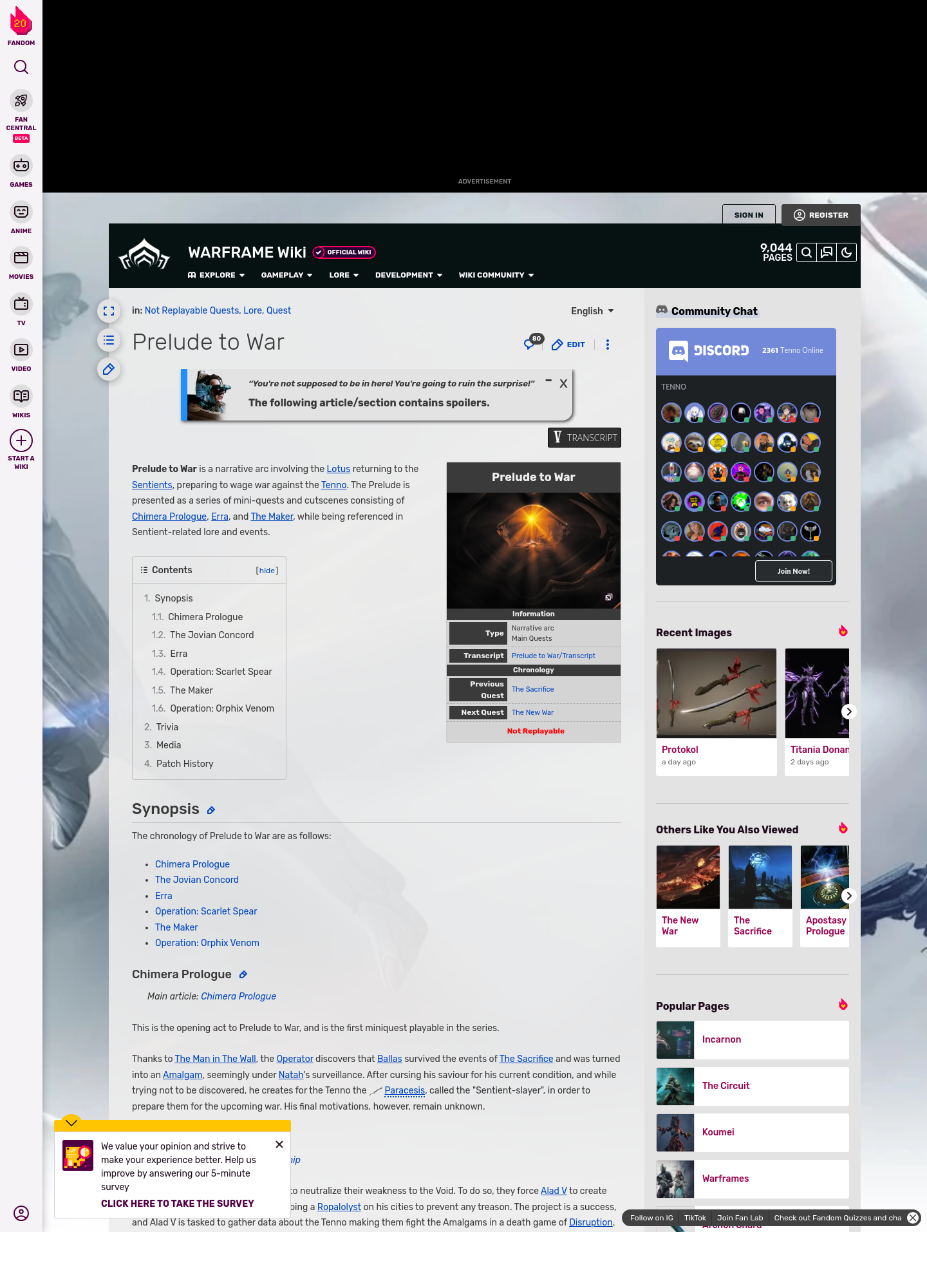Open the Protokol recent image thumbnail
The height and width of the screenshot is (1288, 927).
point(716,693)
